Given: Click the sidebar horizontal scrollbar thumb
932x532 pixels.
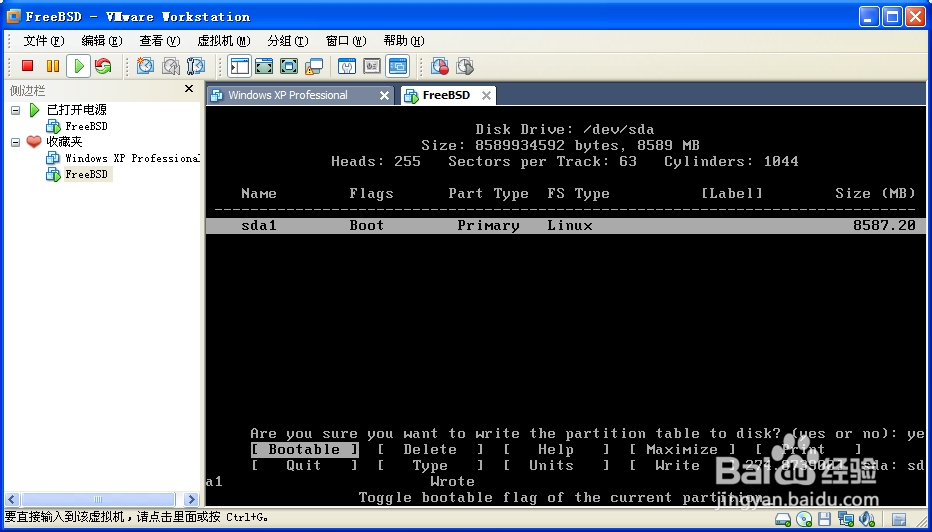Looking at the screenshot, I should 98,500.
